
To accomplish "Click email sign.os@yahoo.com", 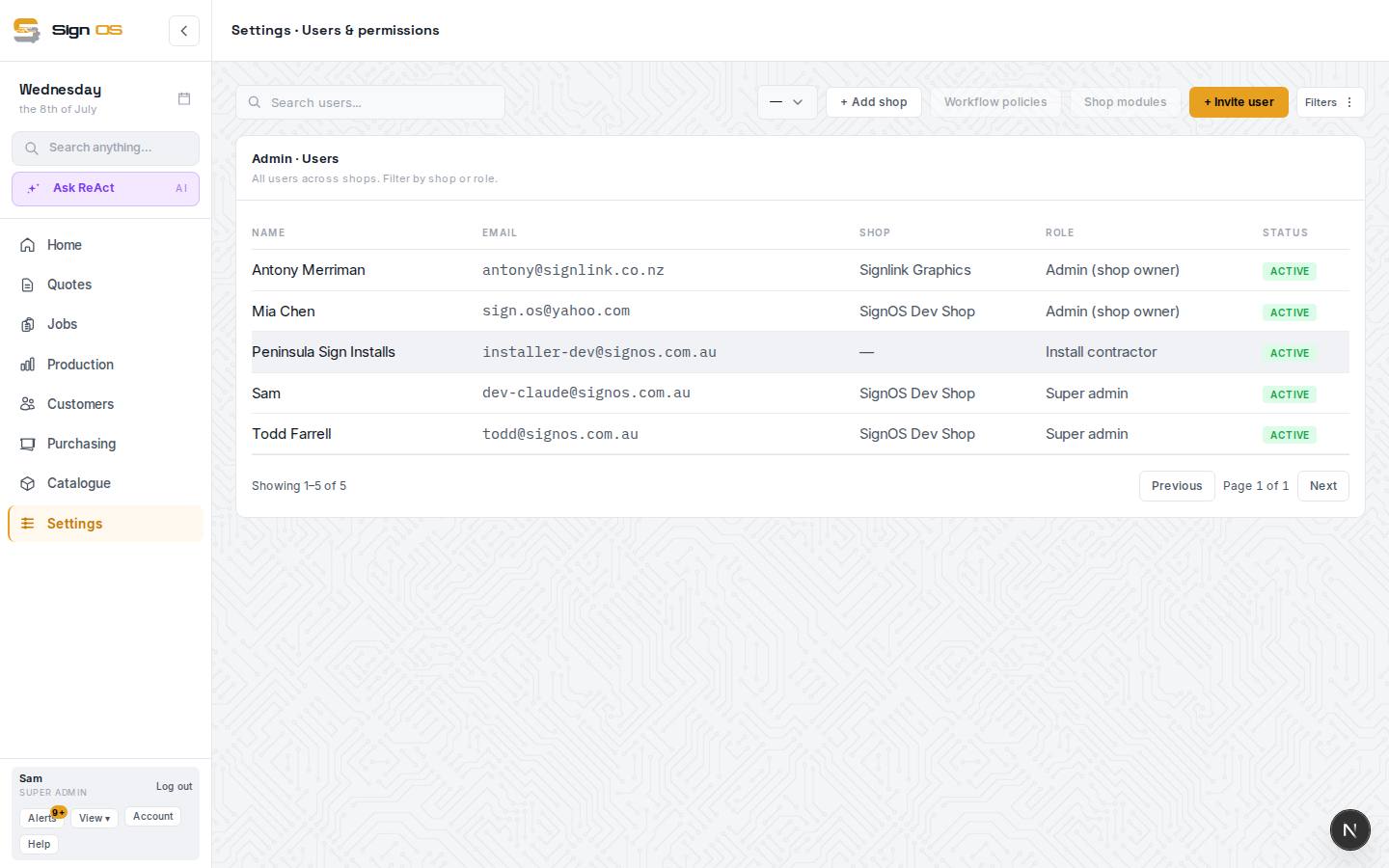I will tap(556, 312).
